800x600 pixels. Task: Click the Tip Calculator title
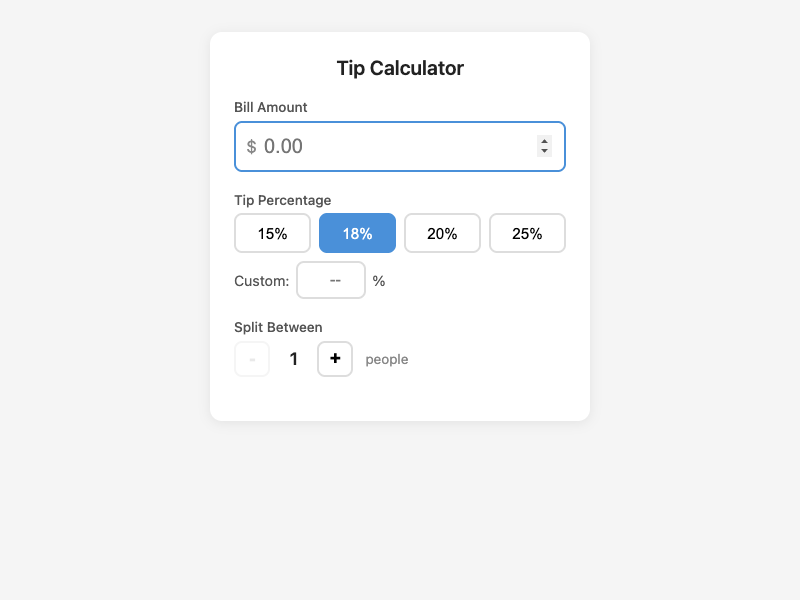pyautogui.click(x=399, y=68)
